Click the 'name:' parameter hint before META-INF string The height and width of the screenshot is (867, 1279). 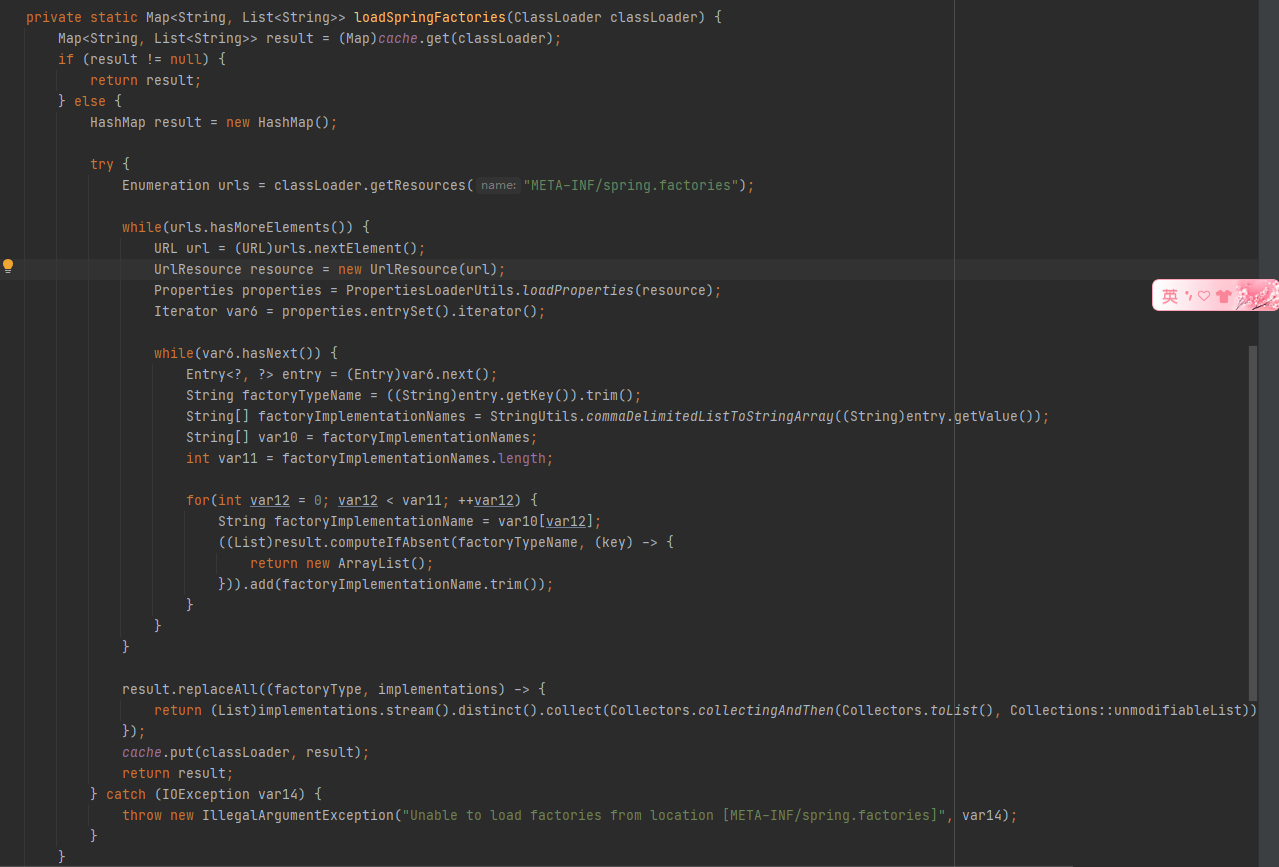[497, 186]
